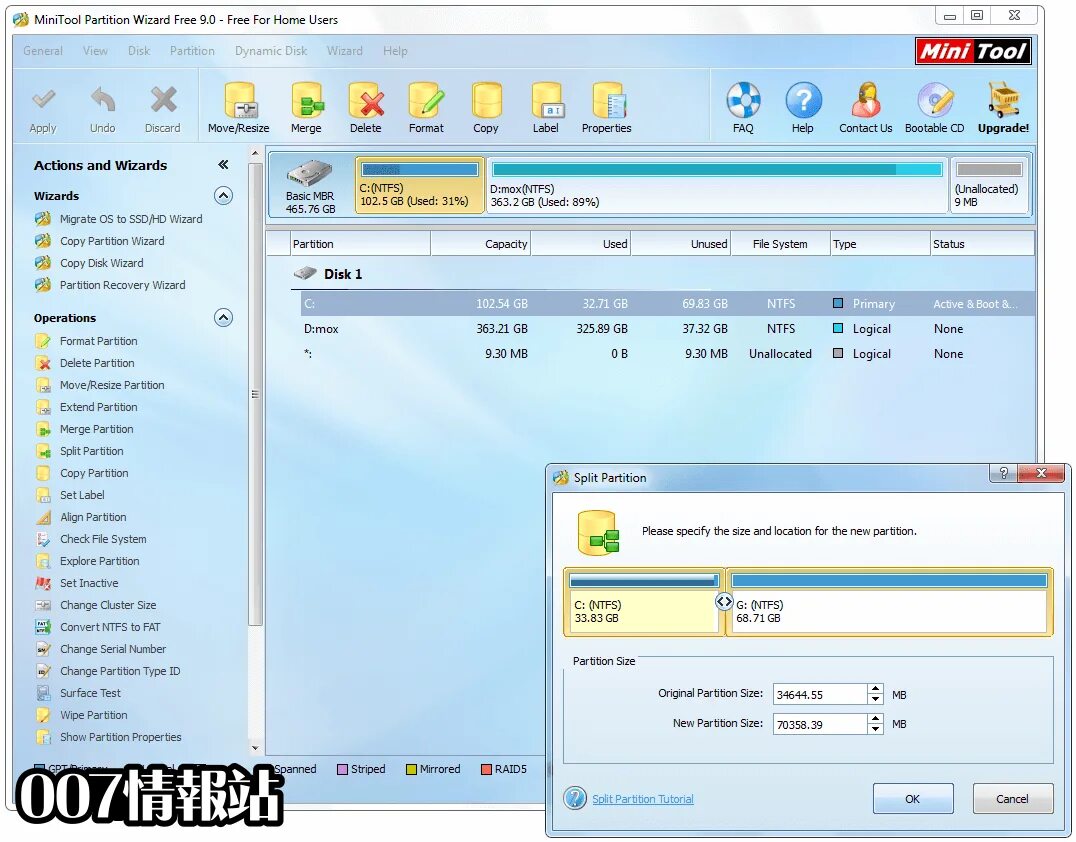Click Cancel in Split Partition dialog
Image resolution: width=1076 pixels, height=842 pixels.
(1012, 799)
